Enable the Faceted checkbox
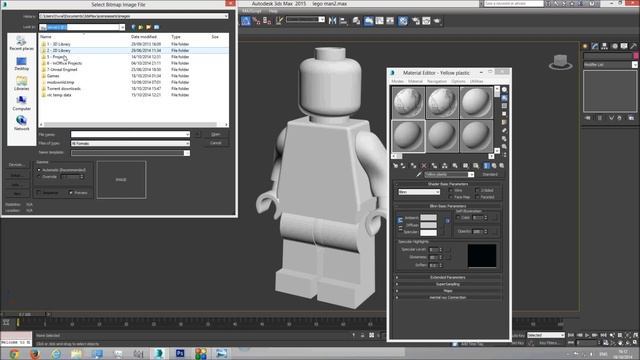This screenshot has height=360, width=640. pos(477,197)
